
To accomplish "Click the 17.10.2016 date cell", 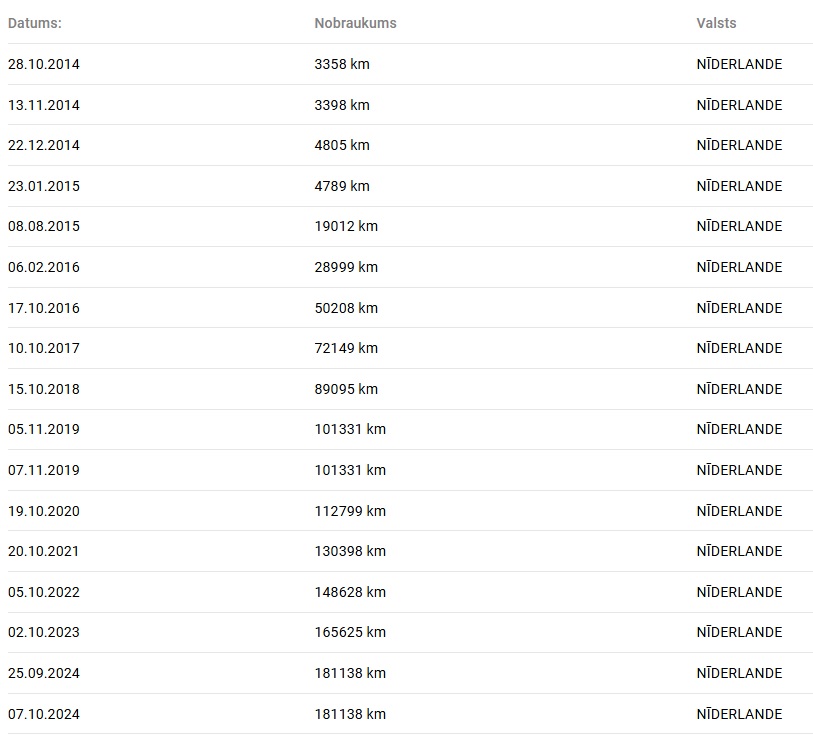I will 44,308.
